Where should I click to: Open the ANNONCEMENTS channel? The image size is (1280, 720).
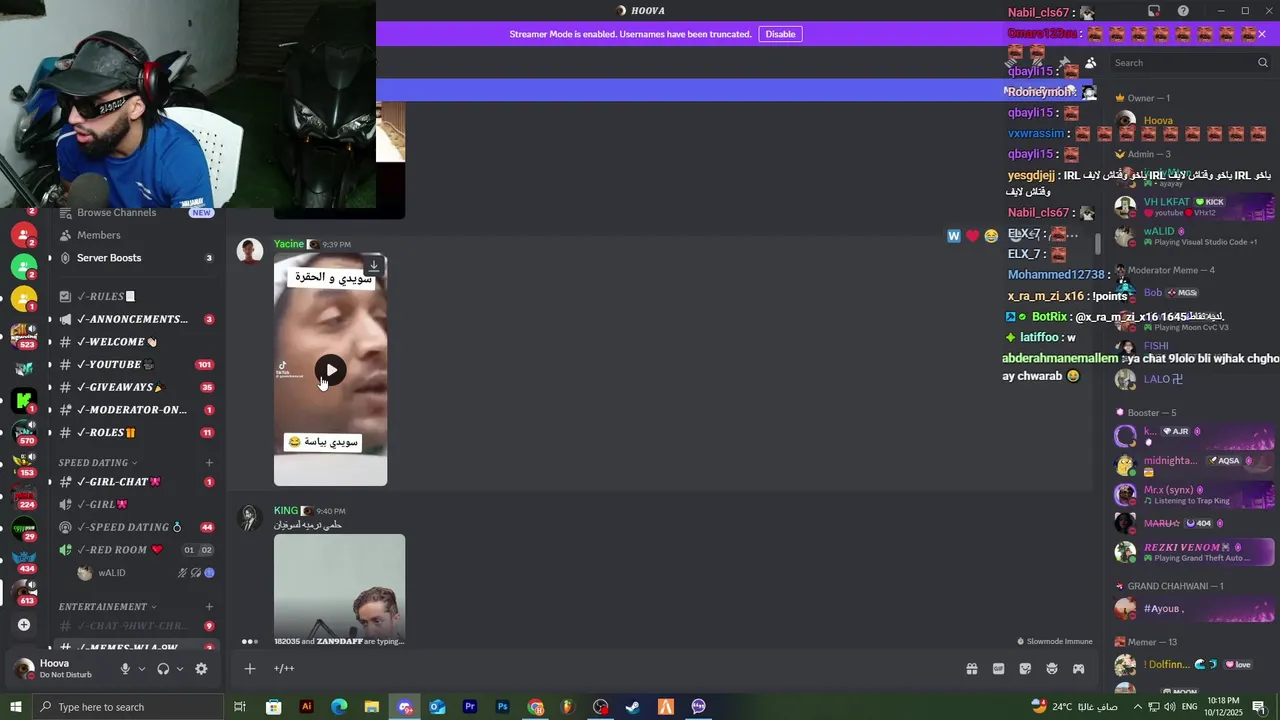pos(135,319)
